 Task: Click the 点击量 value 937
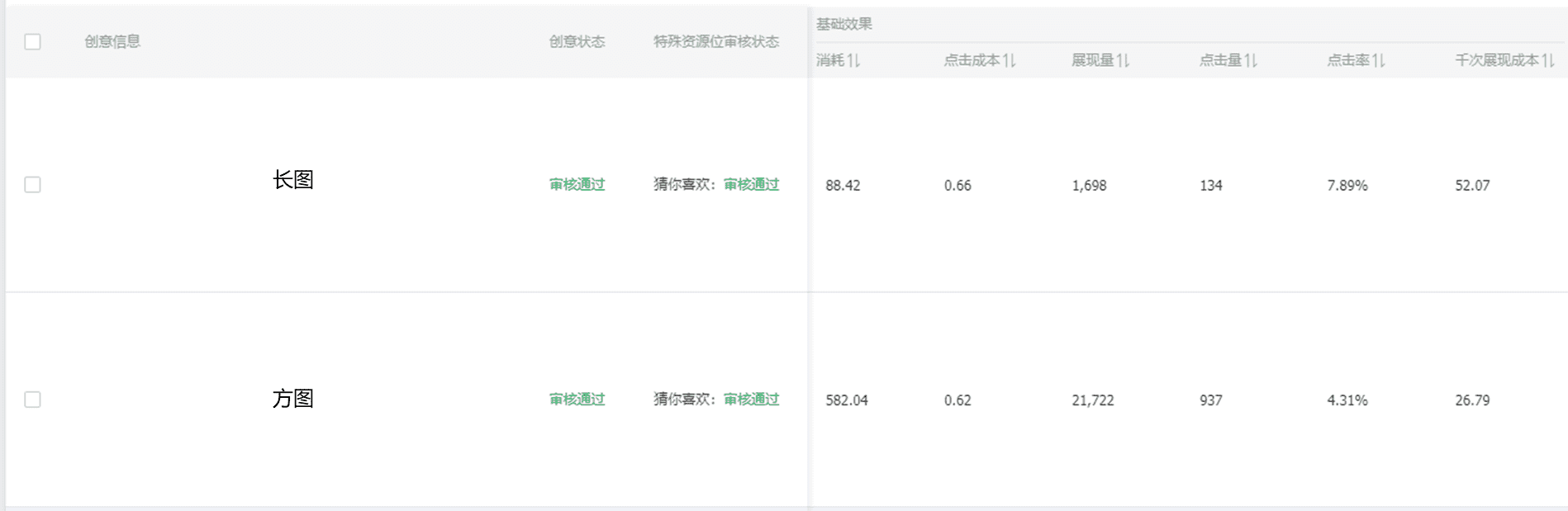pos(1211,400)
